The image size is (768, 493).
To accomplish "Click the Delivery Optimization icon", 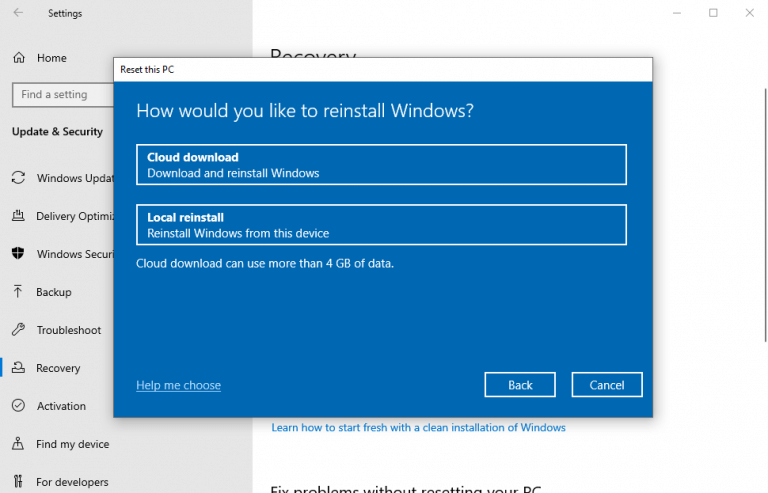I will (x=18, y=216).
